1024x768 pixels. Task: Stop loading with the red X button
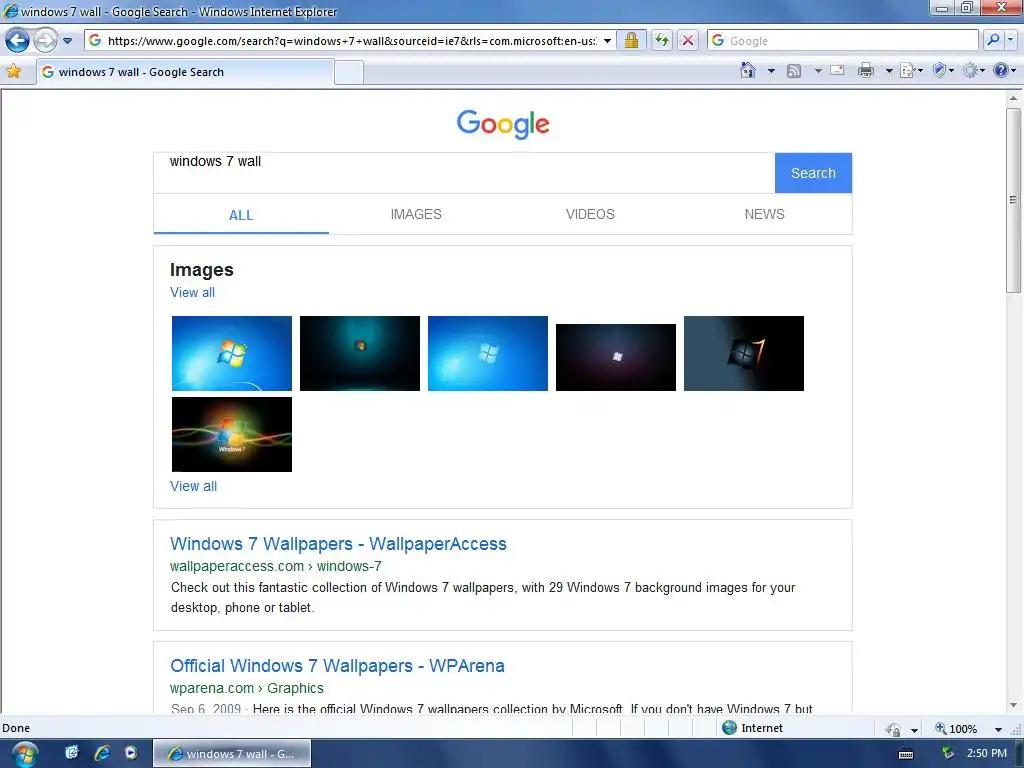(x=688, y=40)
